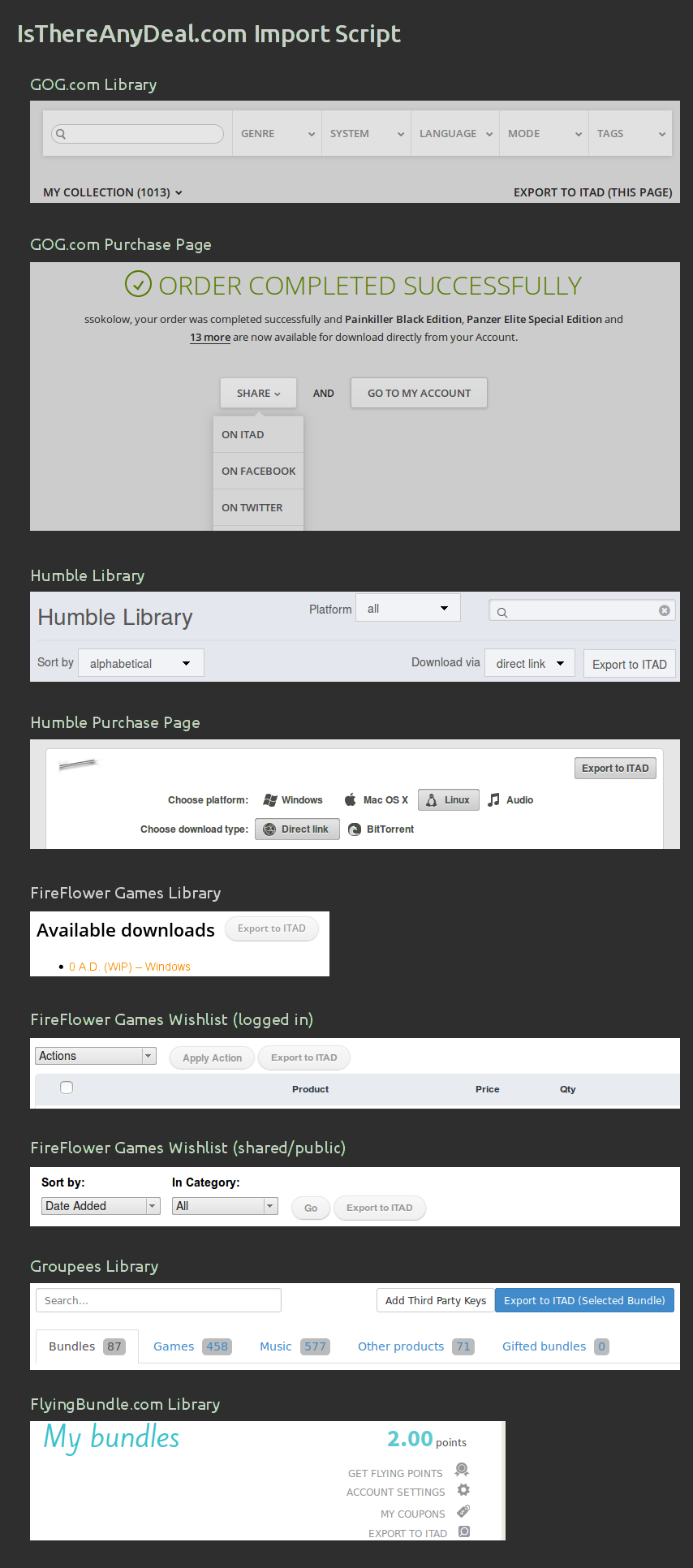Switch to Gifted bundles tab
This screenshot has height=1568, width=693.
[555, 1346]
